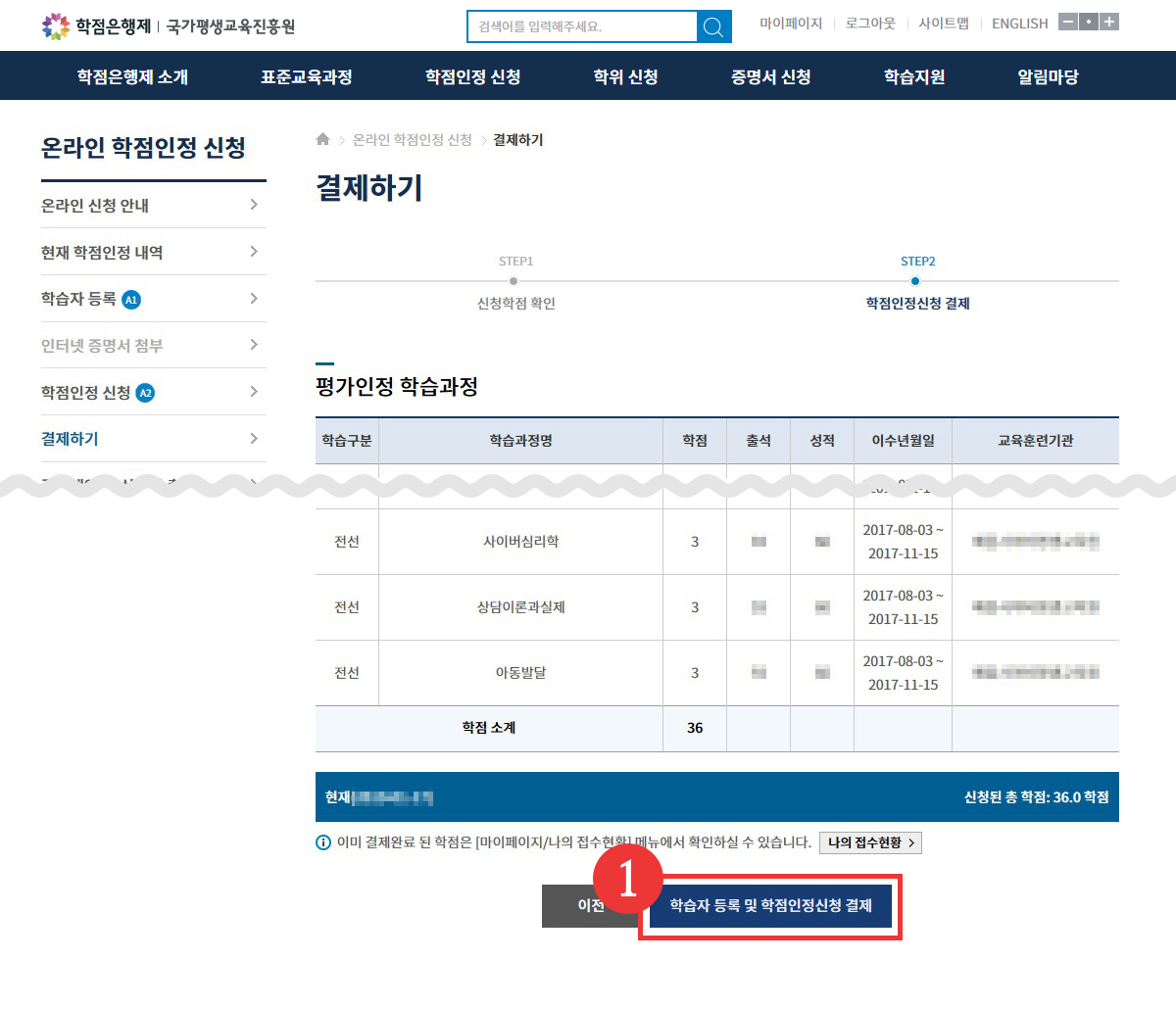
Task: Open the 증명서 신청 top menu
Action: tap(770, 76)
